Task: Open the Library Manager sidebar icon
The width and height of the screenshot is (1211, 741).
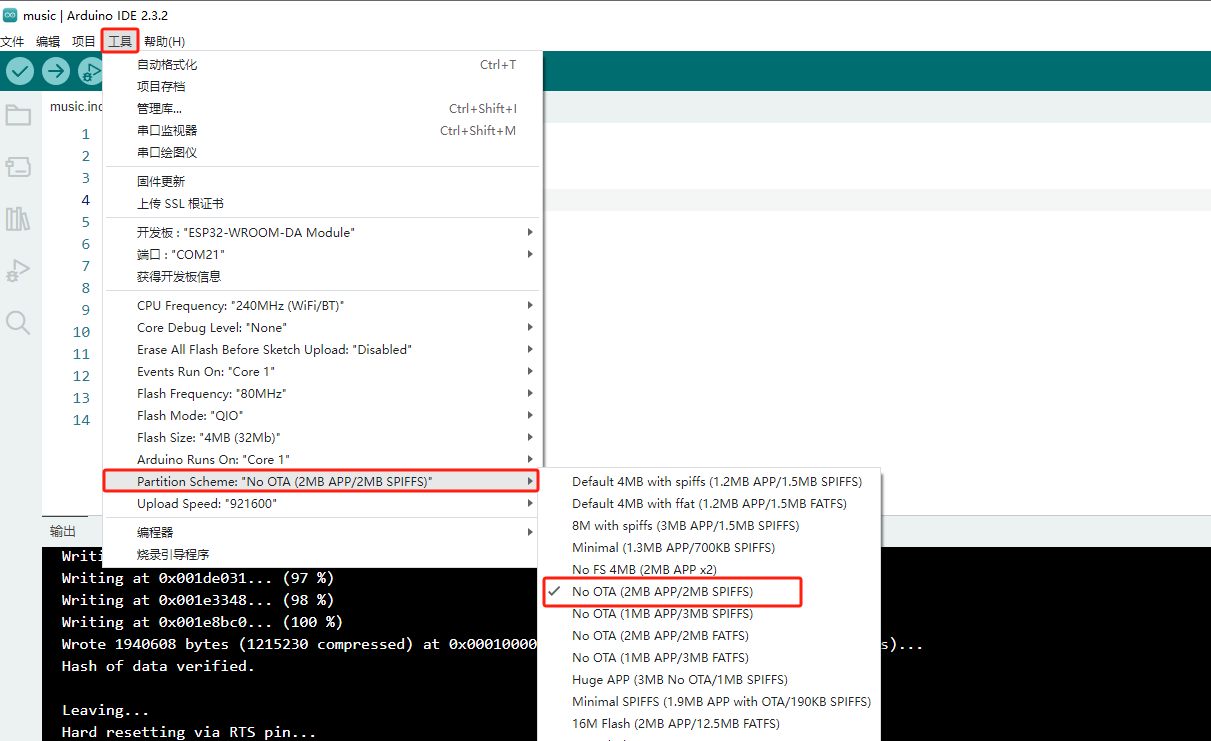Action: click(x=18, y=218)
